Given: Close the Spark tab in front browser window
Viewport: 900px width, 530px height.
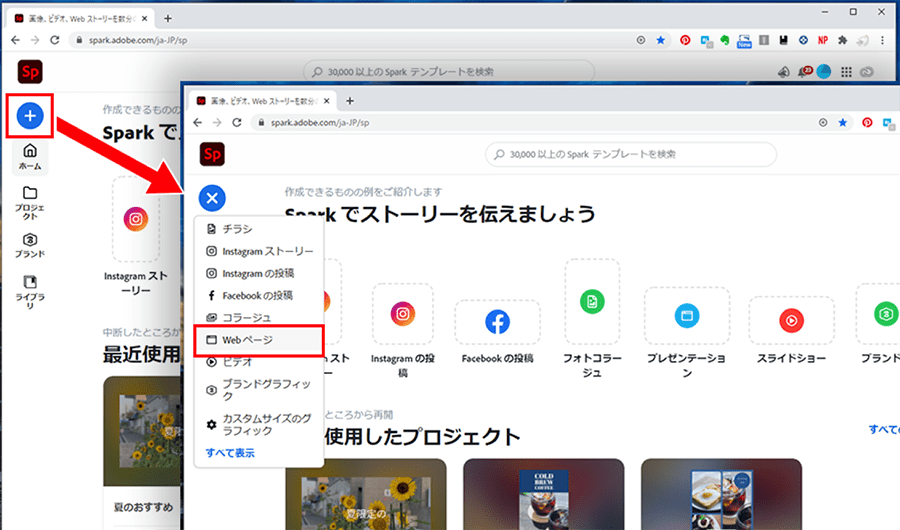Looking at the screenshot, I should [327, 101].
